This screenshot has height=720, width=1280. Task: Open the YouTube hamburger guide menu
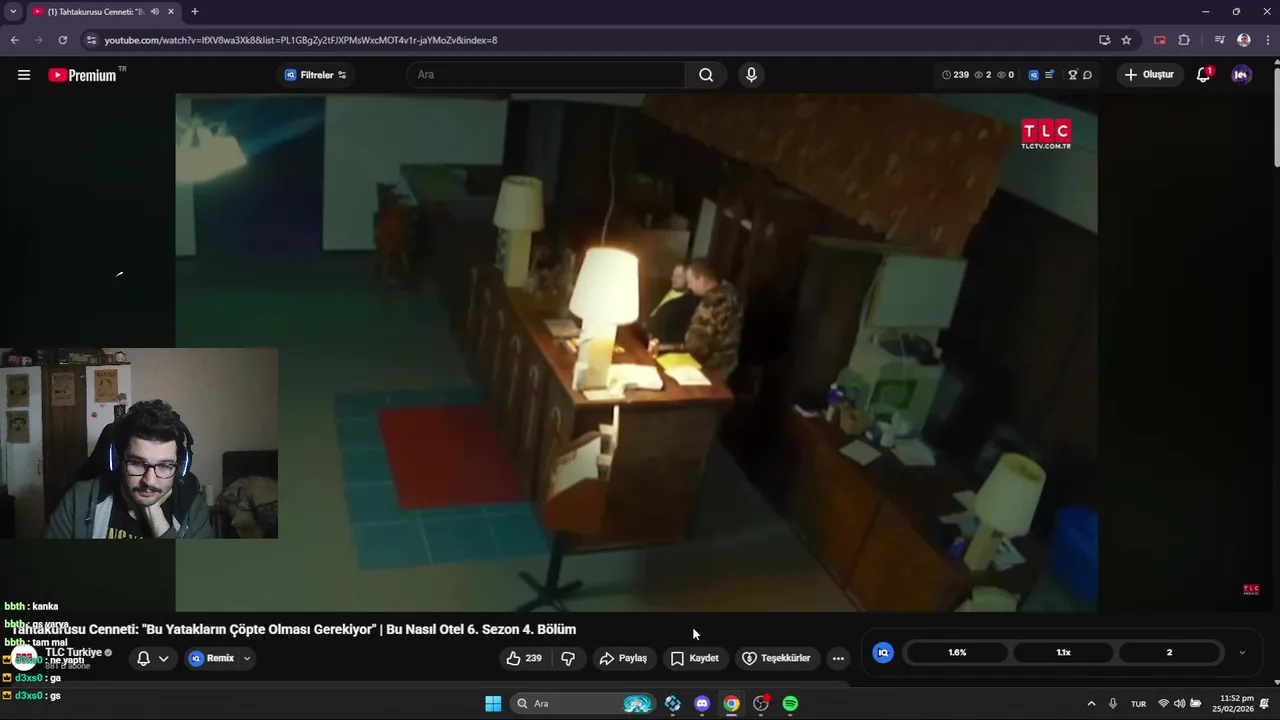[24, 75]
